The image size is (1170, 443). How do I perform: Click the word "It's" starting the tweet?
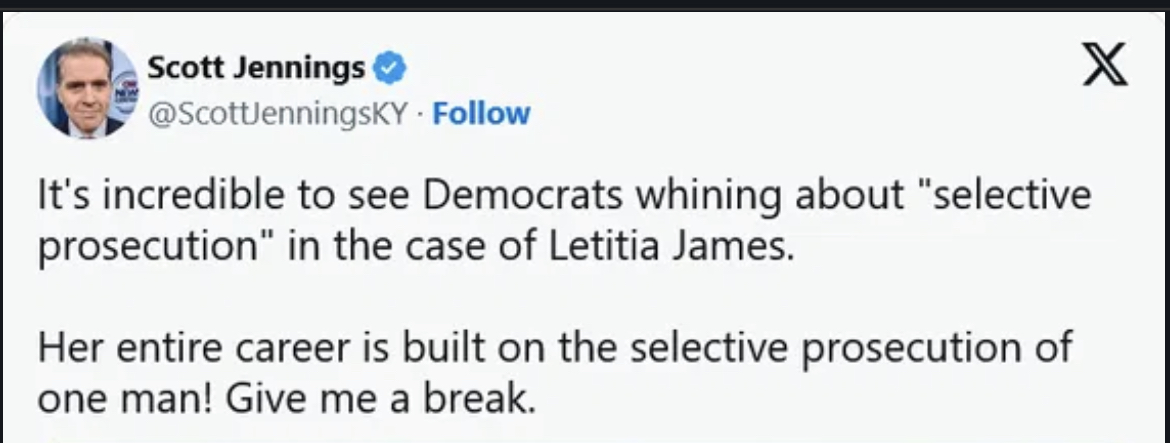[x=61, y=197]
